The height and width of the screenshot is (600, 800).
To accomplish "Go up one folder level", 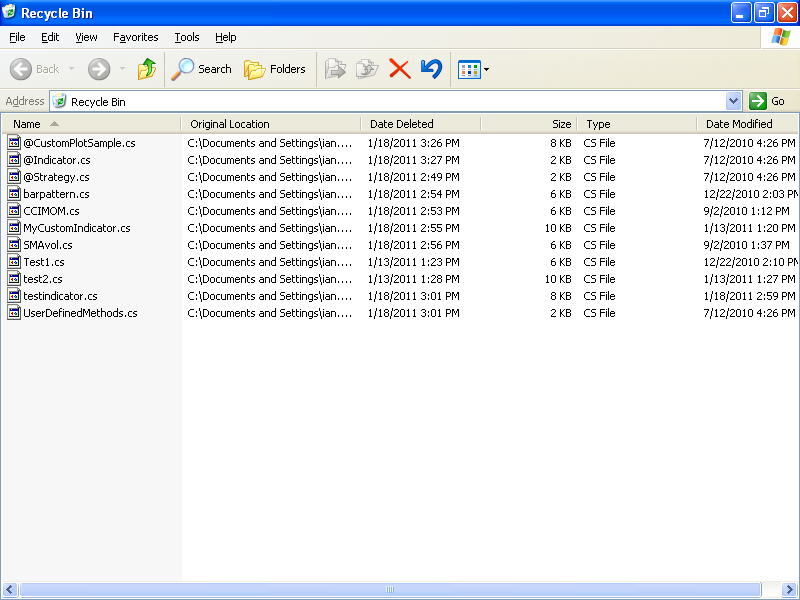I will click(x=146, y=69).
